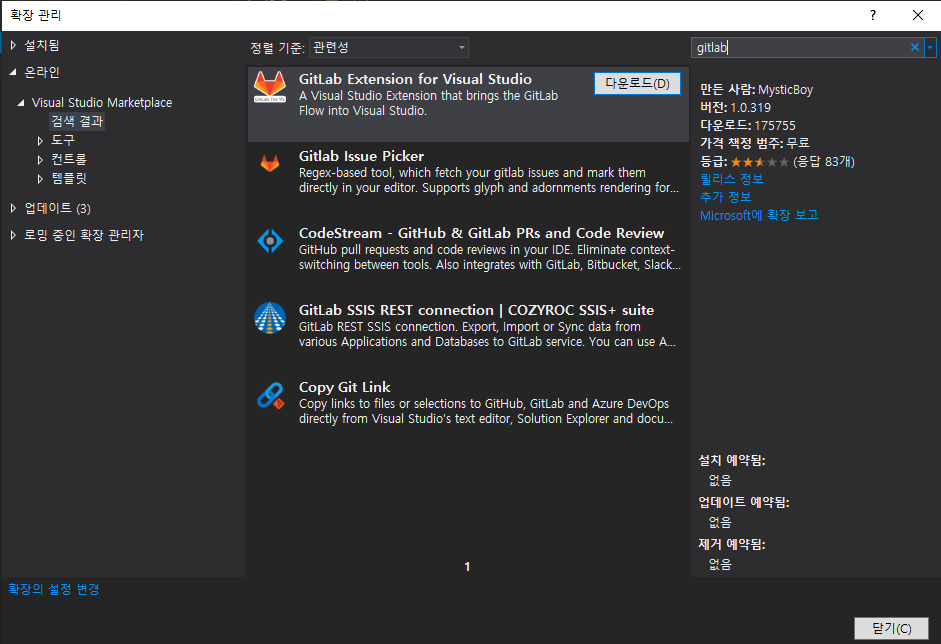The width and height of the screenshot is (941, 644).
Task: Click the CodeStream extension icon
Action: pyautogui.click(x=270, y=241)
